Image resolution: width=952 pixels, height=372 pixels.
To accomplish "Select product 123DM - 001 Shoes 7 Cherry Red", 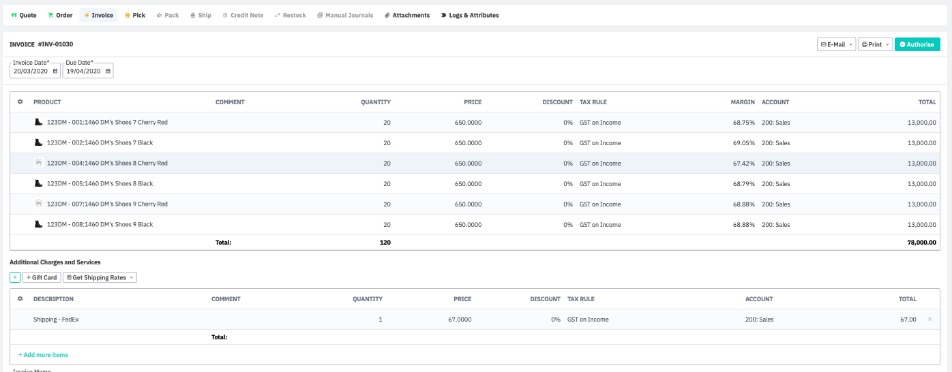I will click(107, 123).
